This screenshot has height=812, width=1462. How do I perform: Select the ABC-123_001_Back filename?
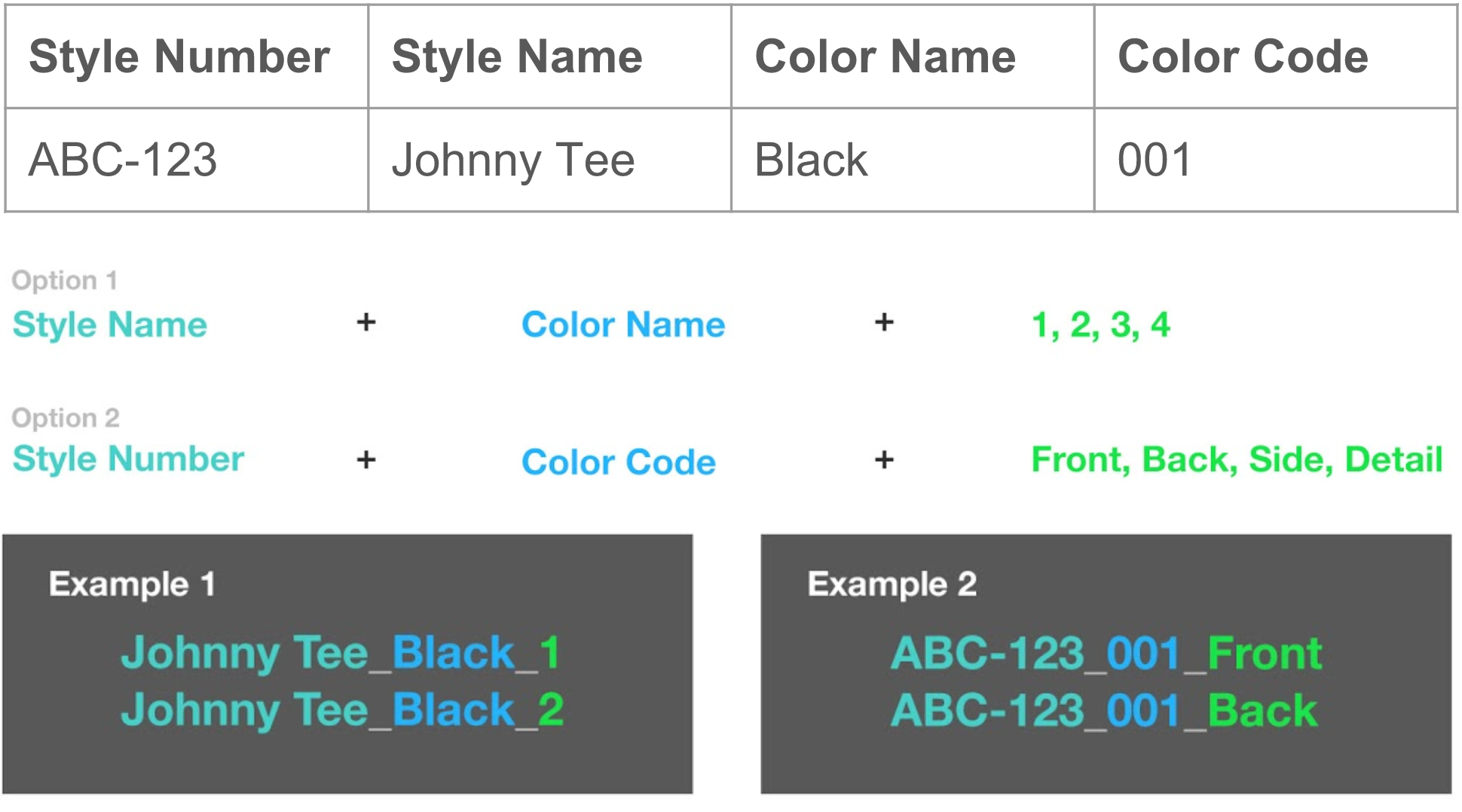(x=1104, y=710)
